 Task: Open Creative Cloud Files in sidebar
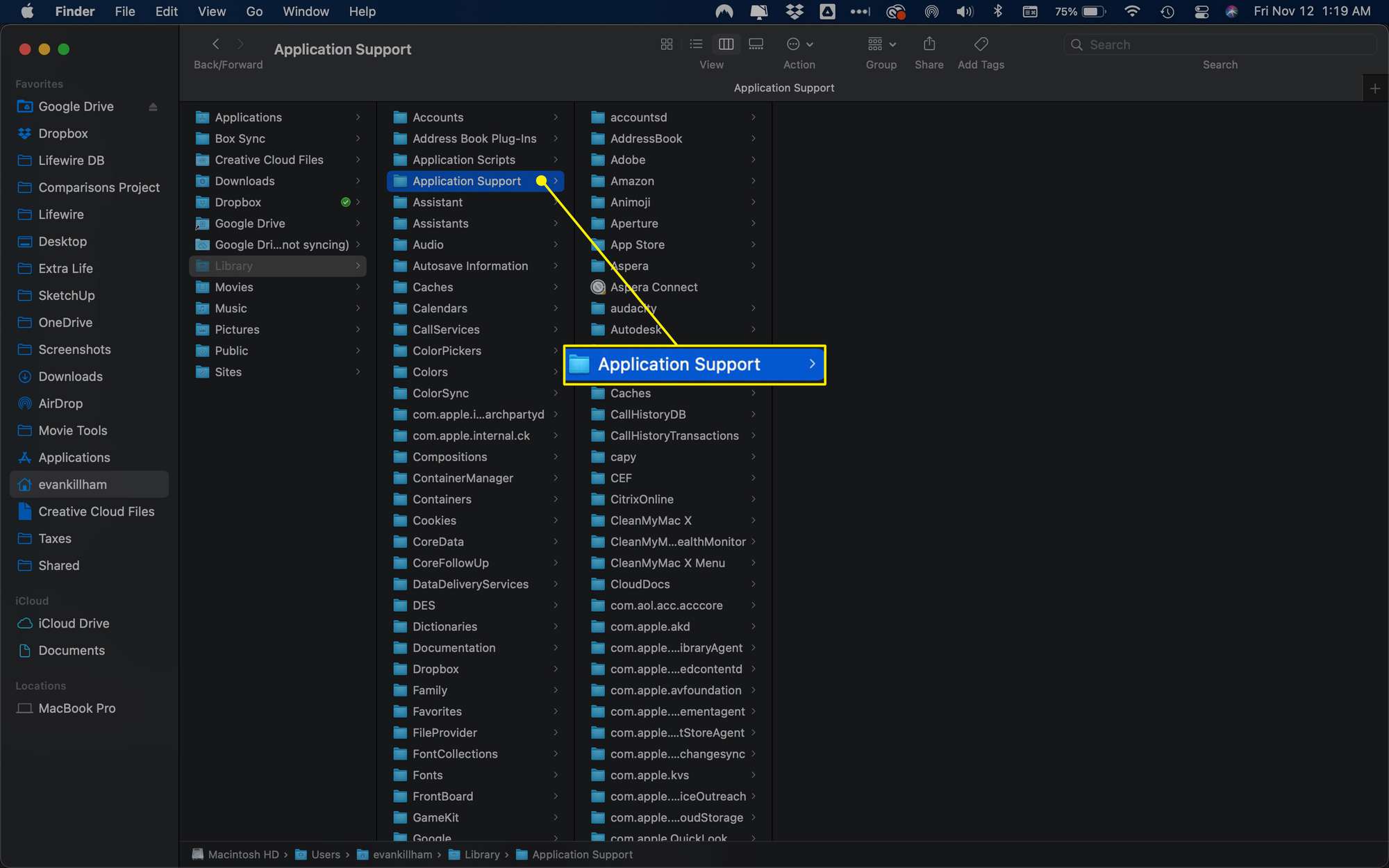(x=97, y=512)
